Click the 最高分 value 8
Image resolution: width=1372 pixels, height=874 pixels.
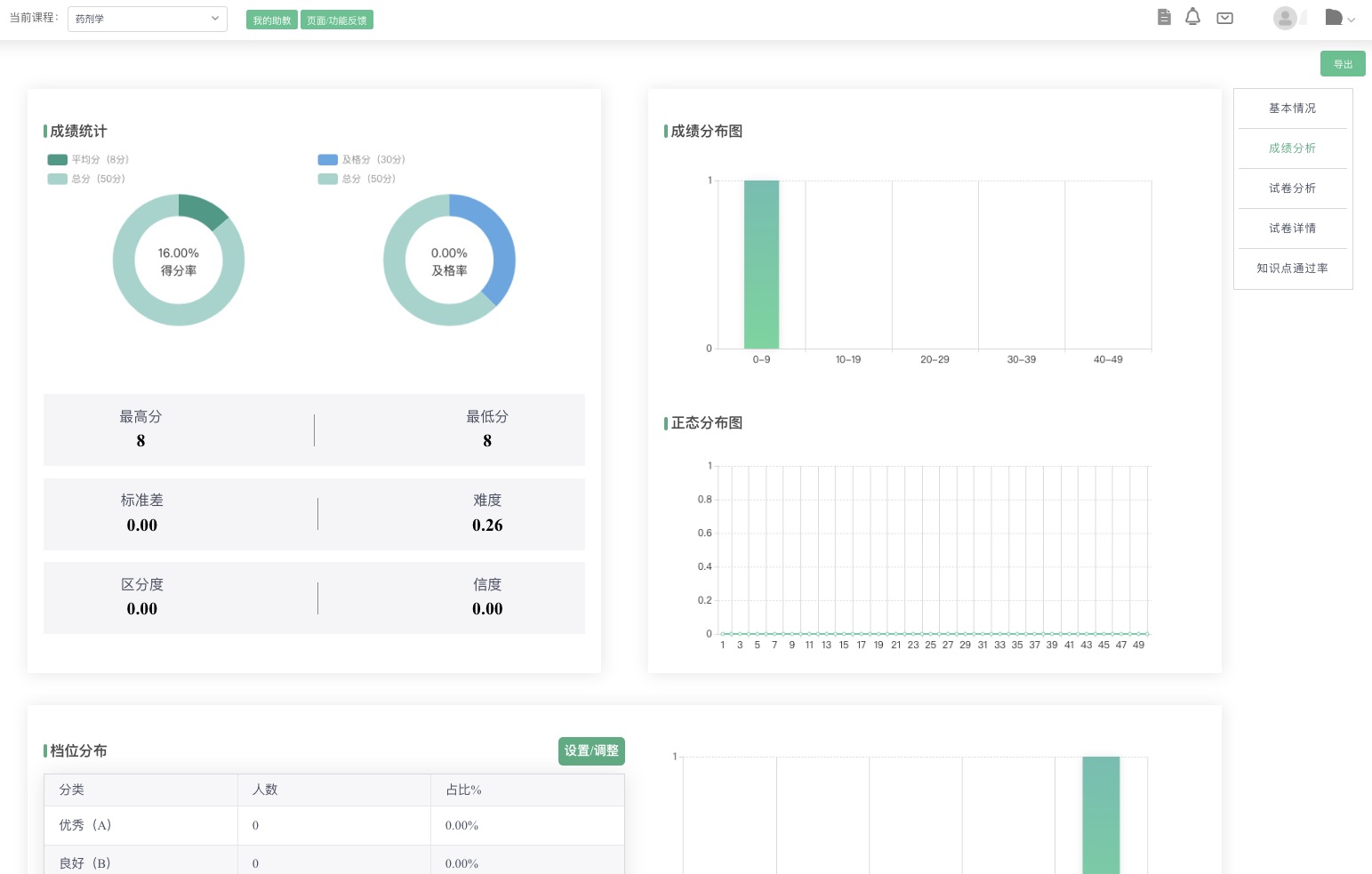click(x=140, y=441)
